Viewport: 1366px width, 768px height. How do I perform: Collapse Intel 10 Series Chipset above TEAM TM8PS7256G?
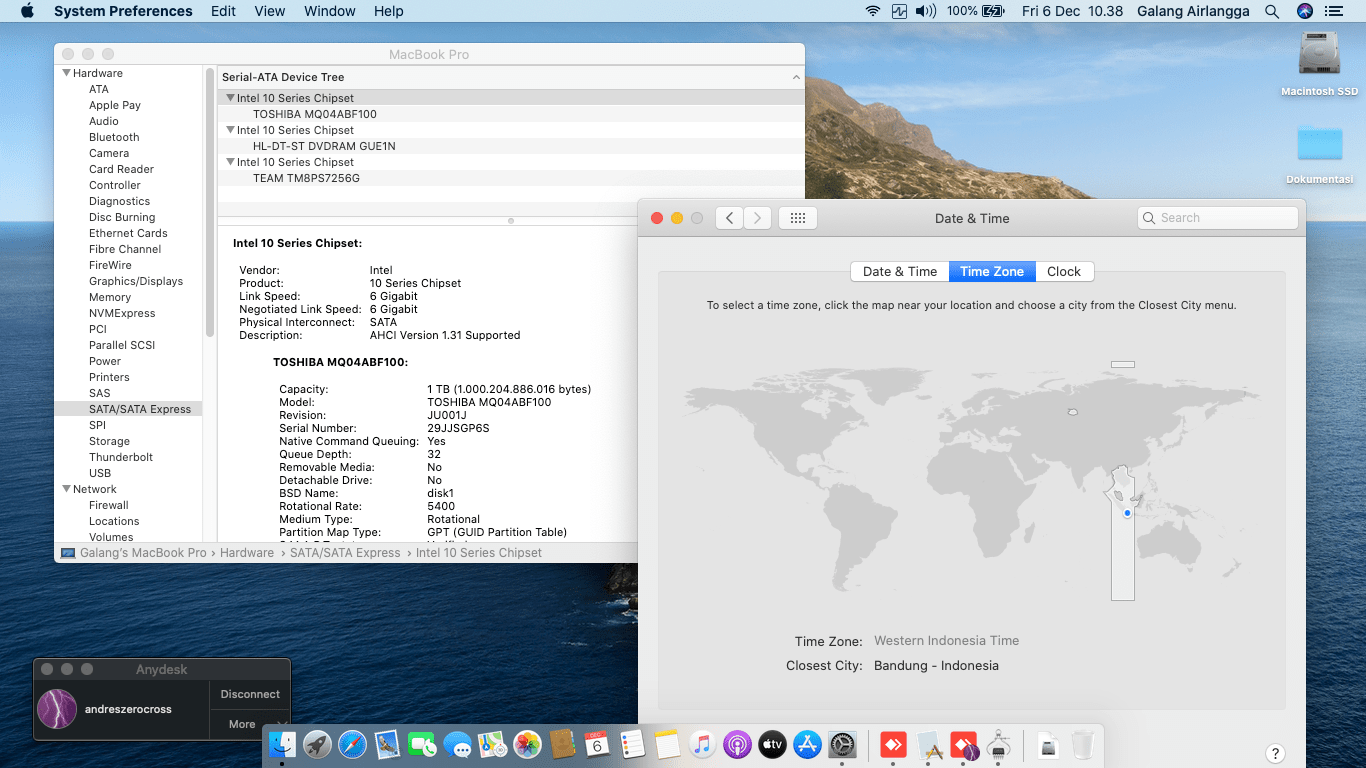point(230,162)
